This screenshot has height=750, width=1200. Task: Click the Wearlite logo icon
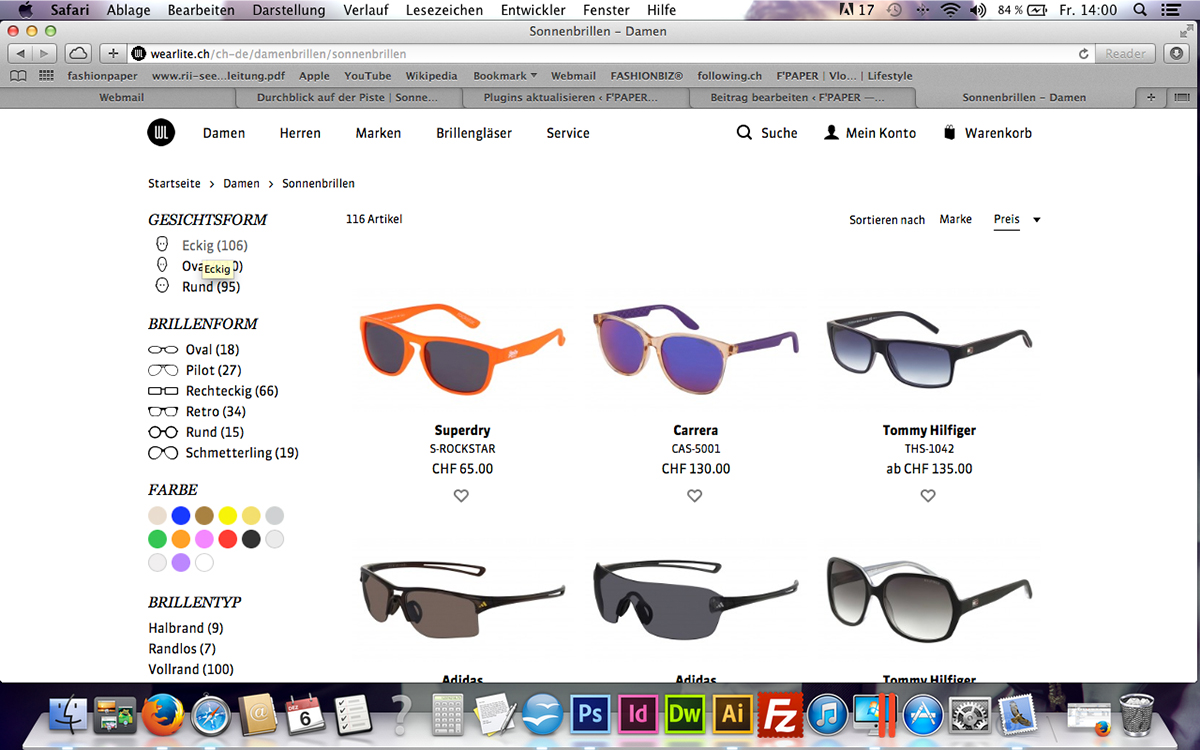coord(161,132)
